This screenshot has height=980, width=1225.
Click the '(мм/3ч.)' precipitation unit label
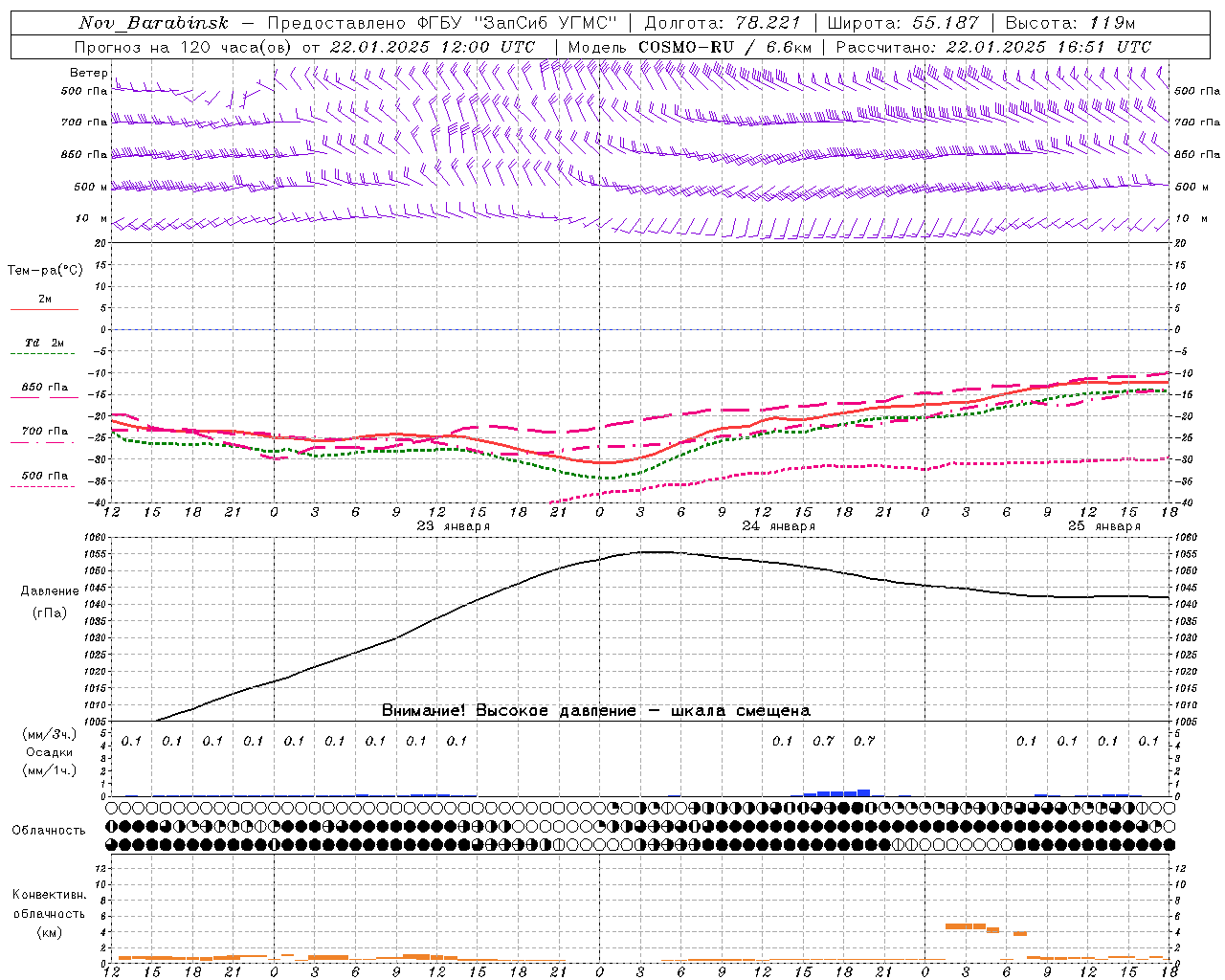[x=50, y=734]
